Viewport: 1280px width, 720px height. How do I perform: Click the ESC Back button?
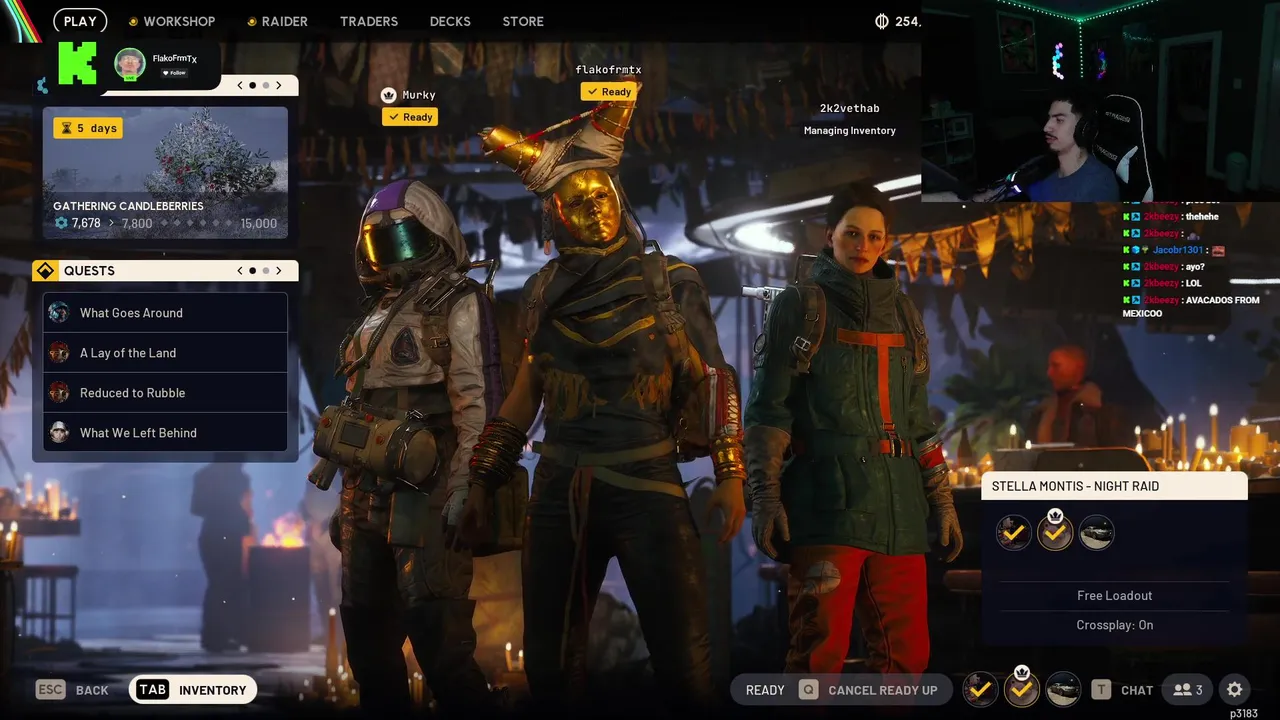pyautogui.click(x=72, y=690)
